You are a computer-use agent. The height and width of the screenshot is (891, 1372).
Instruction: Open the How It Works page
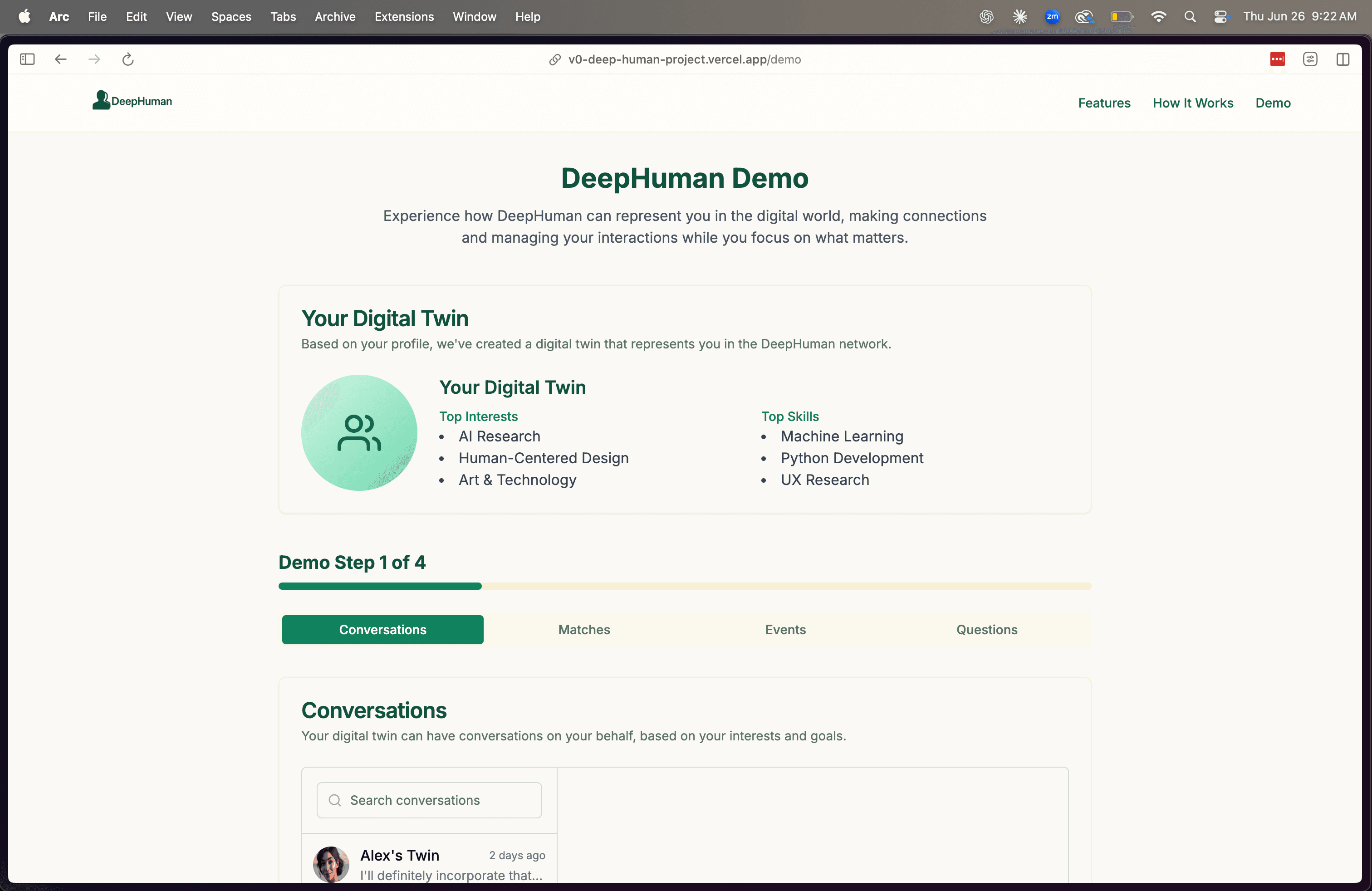click(1193, 103)
